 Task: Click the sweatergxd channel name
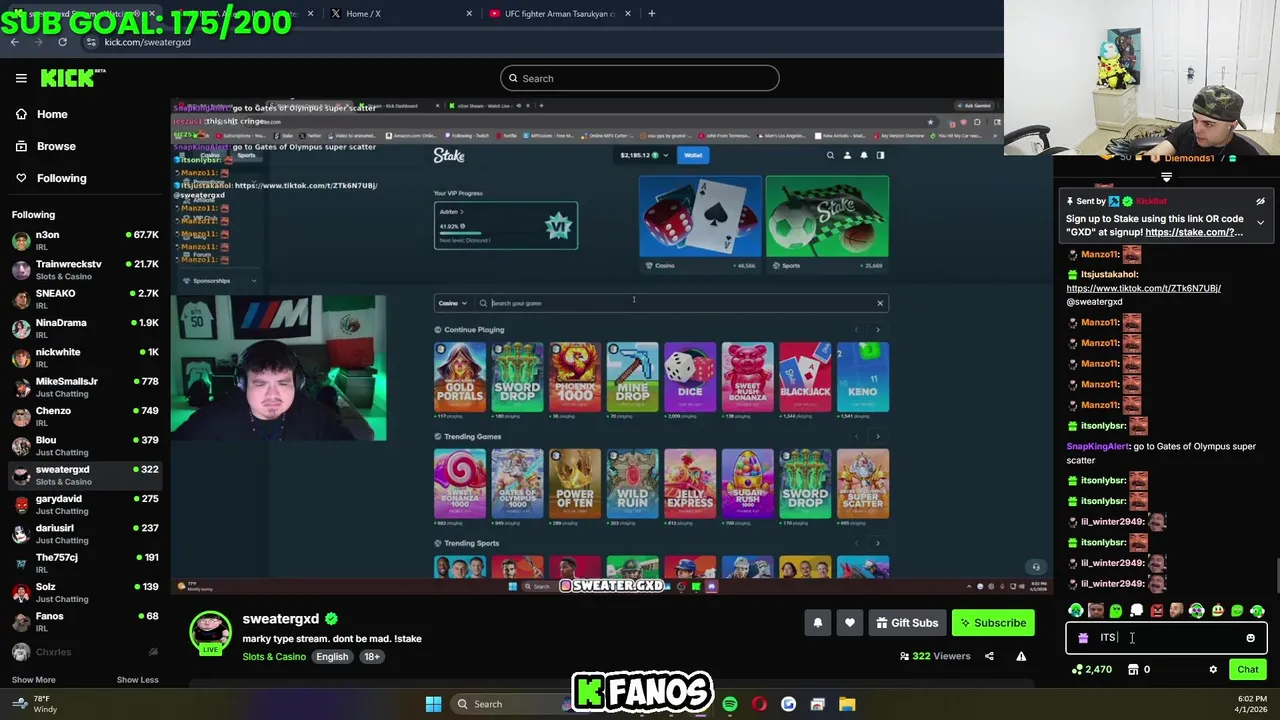[x=280, y=619]
